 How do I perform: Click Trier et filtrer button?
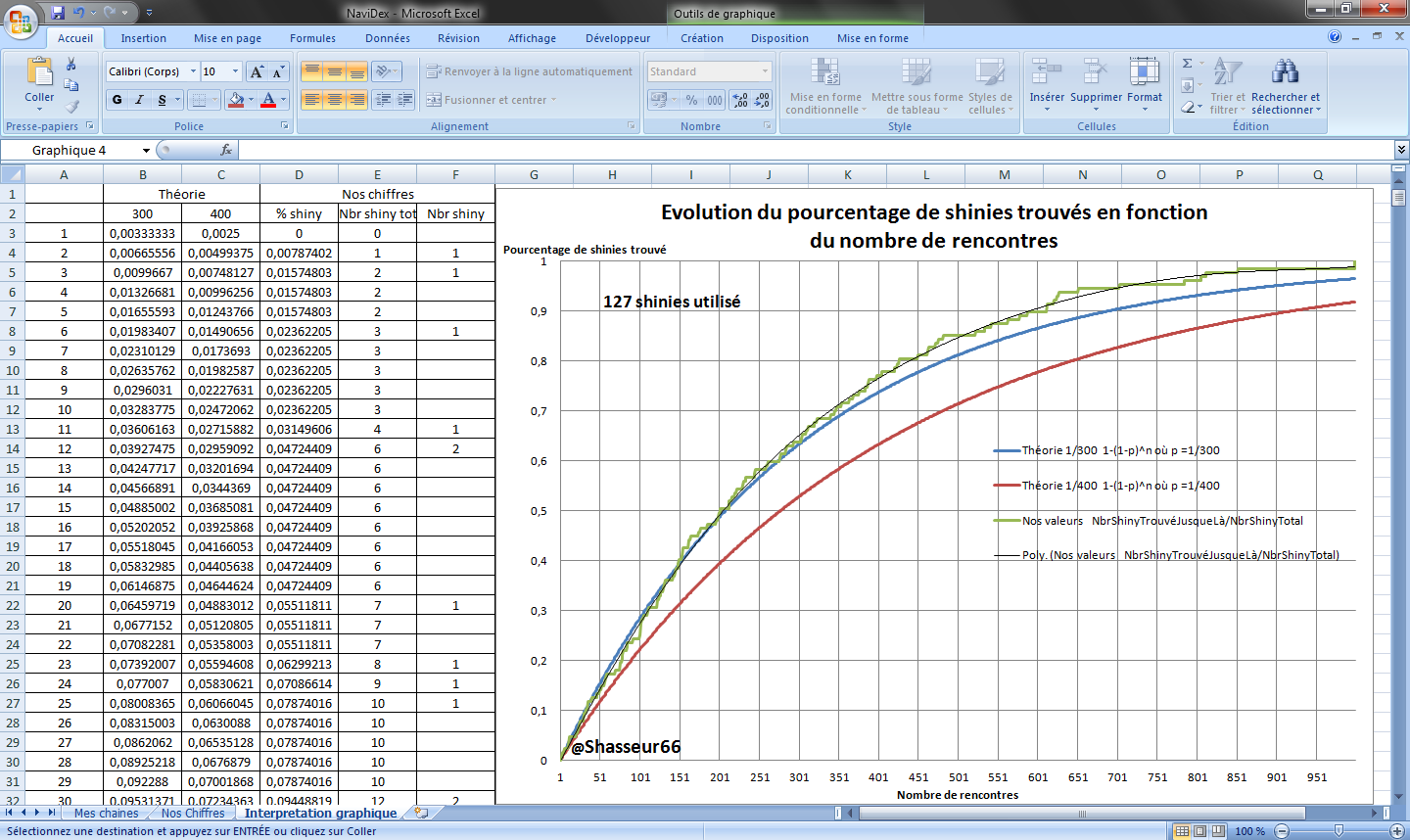[1227, 85]
